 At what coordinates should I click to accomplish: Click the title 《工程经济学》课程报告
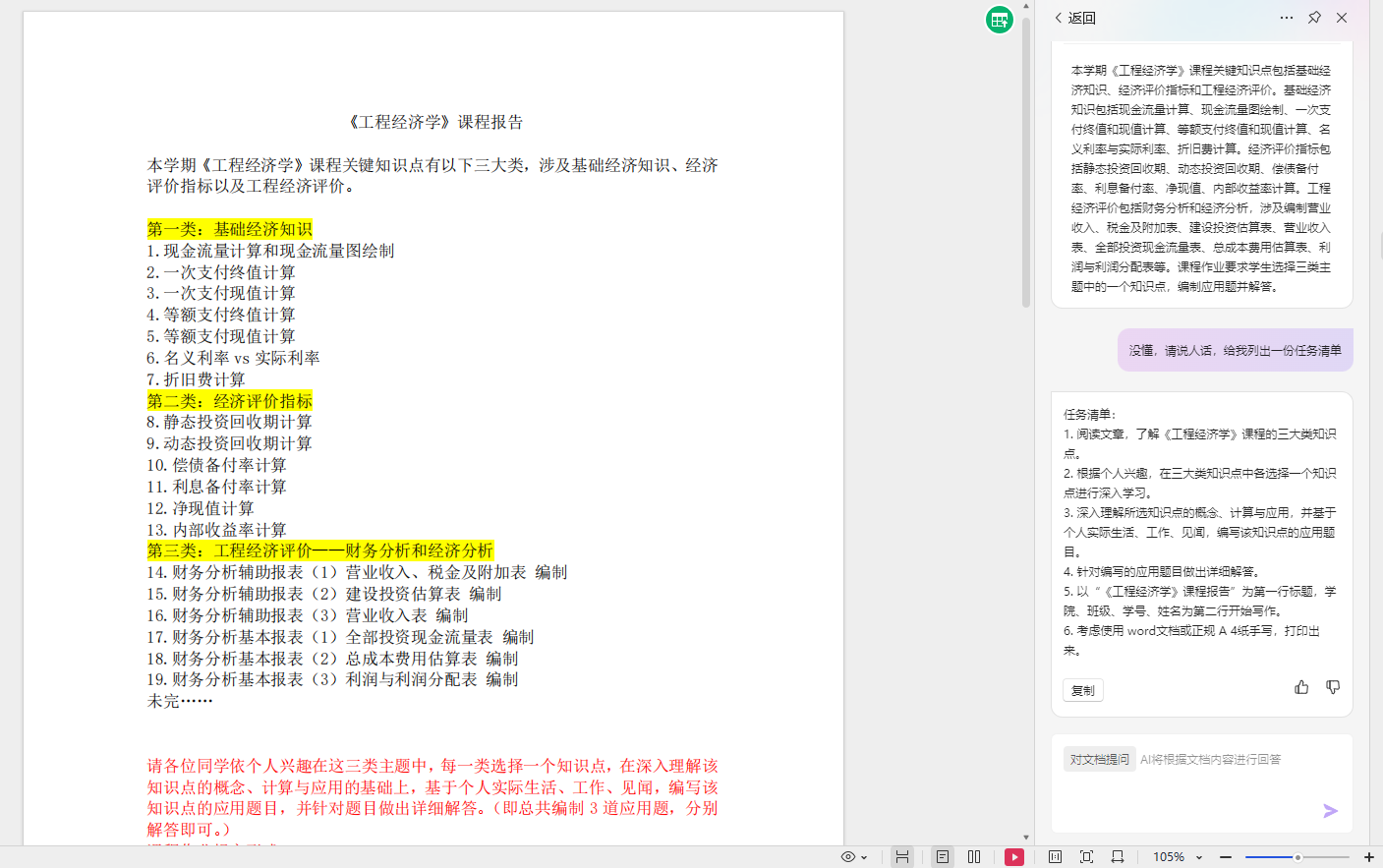(435, 122)
